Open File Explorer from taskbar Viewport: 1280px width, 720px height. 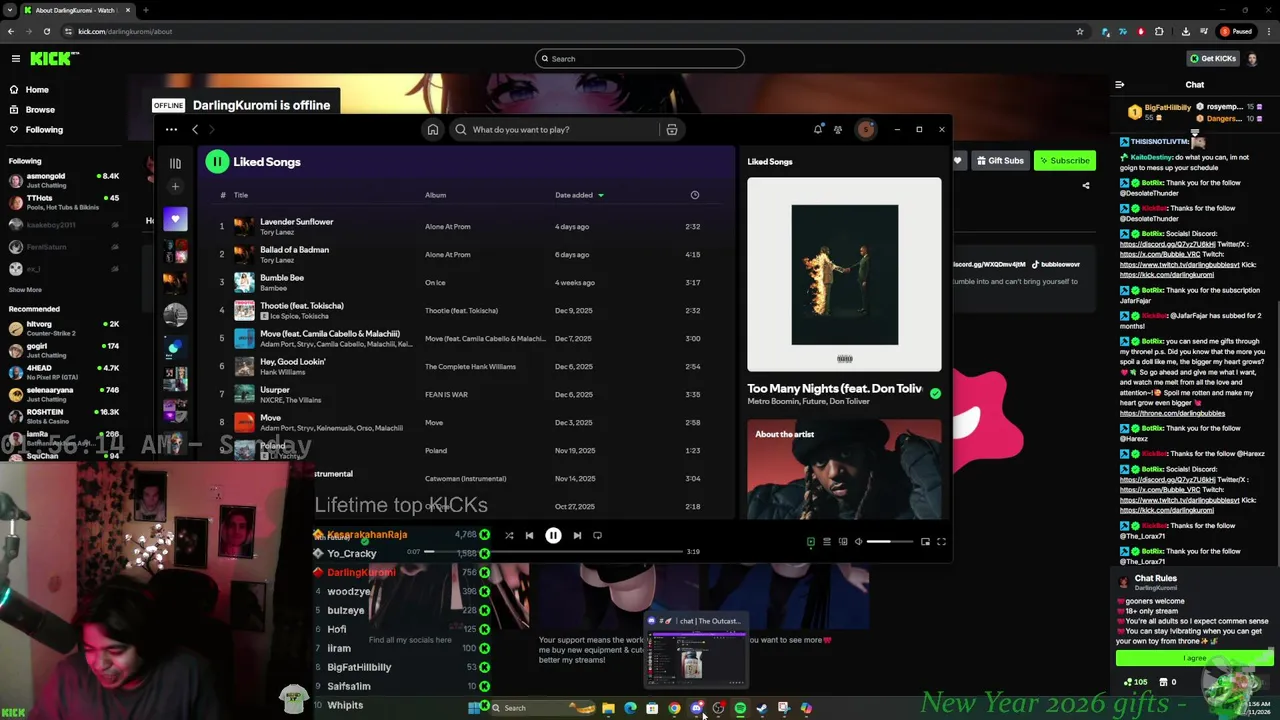[x=608, y=708]
